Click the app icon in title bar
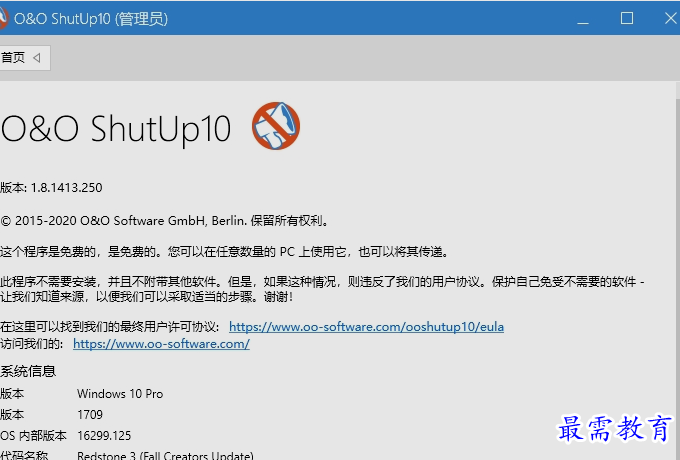This screenshot has width=680, height=460. pyautogui.click(x=3, y=18)
